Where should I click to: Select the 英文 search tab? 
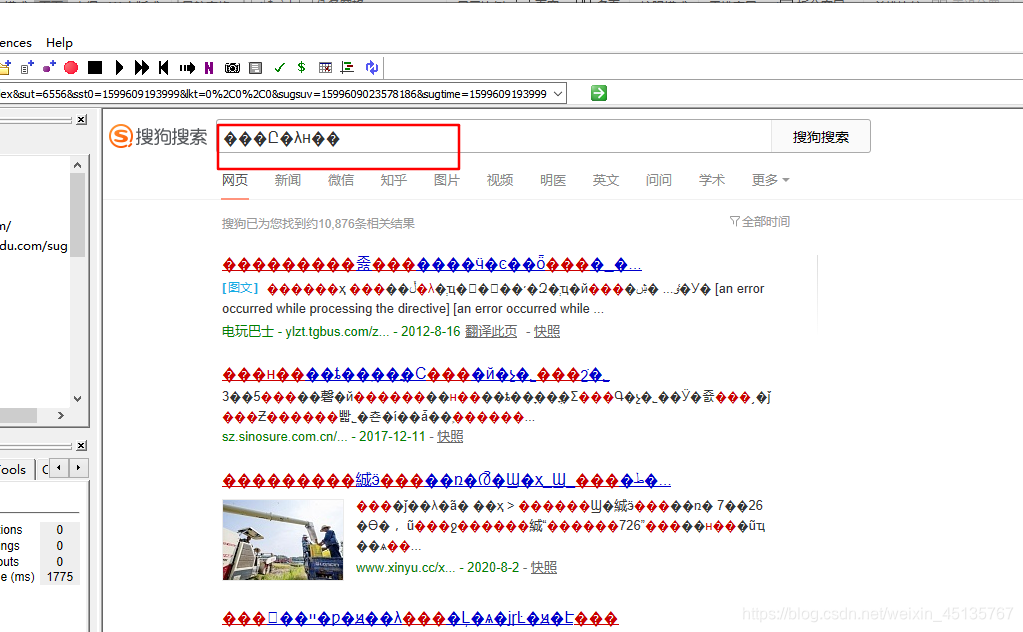coord(605,180)
